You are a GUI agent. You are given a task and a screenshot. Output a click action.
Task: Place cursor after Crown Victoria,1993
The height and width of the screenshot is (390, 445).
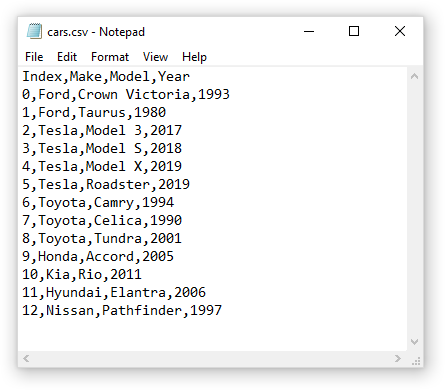coord(230,95)
